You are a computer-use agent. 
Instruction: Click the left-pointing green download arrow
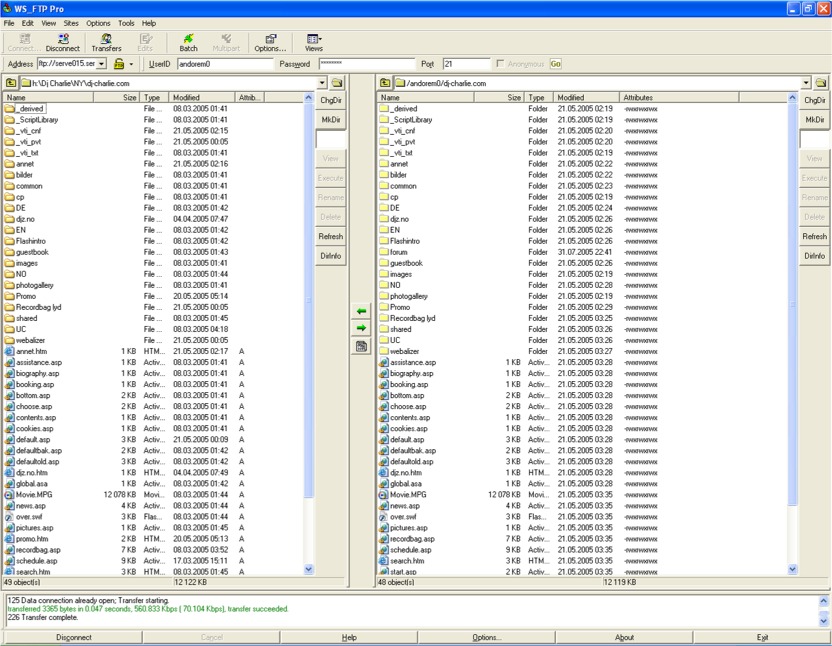click(x=361, y=311)
